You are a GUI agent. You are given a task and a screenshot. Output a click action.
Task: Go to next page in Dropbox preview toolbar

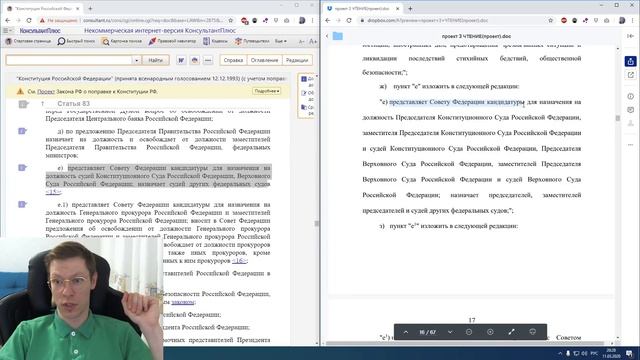(x=450, y=332)
